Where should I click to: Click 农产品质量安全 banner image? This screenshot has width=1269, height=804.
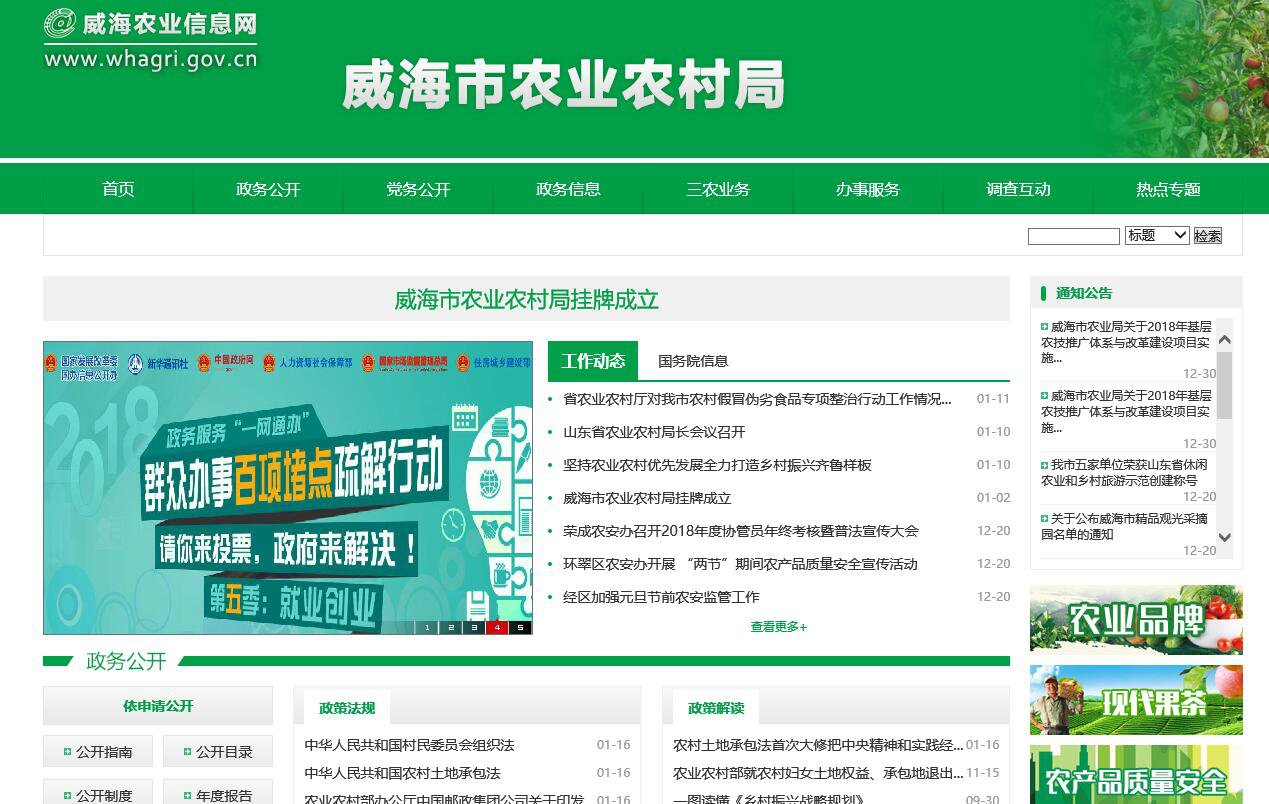1136,775
